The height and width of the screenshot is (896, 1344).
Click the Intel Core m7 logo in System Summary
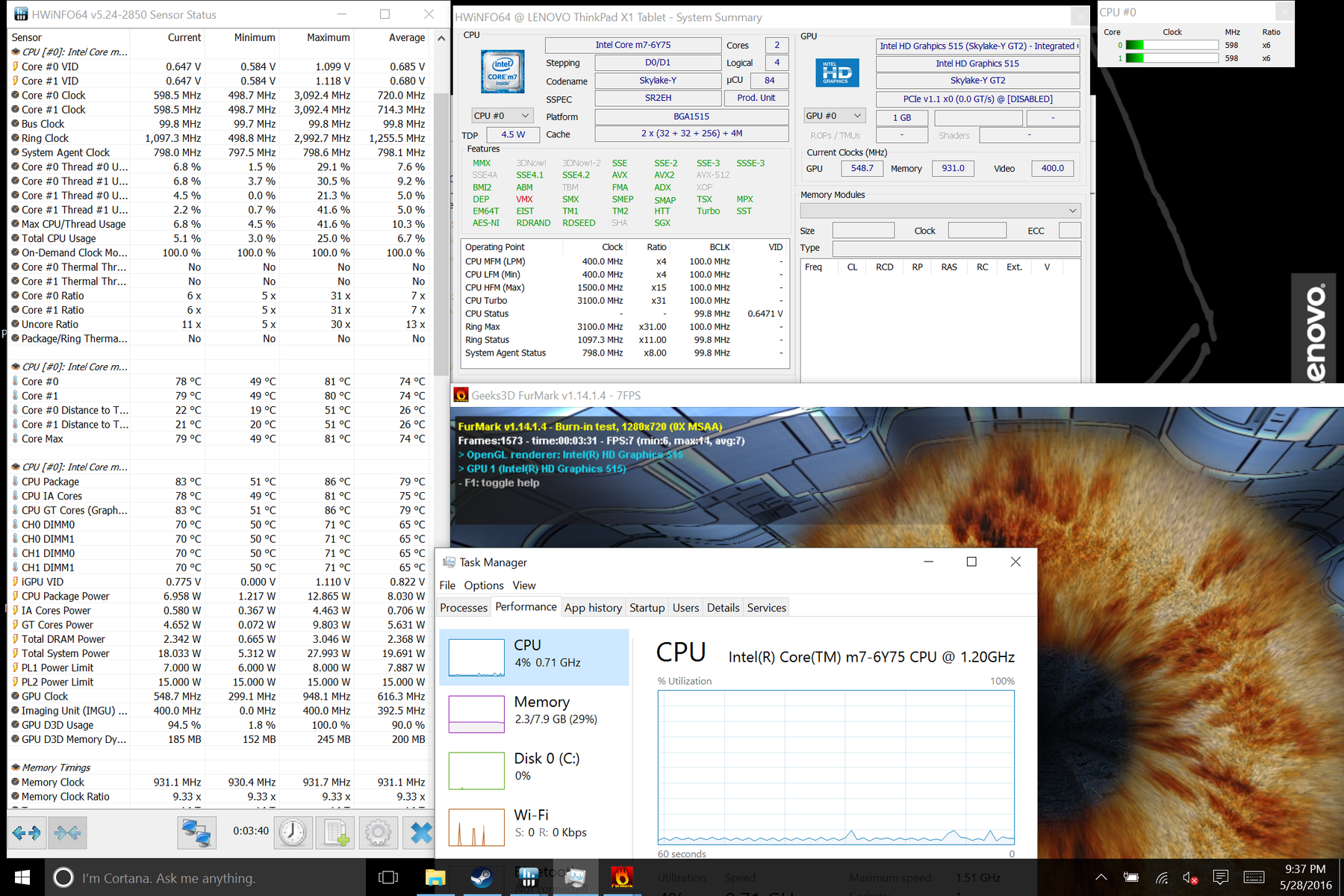[x=503, y=72]
